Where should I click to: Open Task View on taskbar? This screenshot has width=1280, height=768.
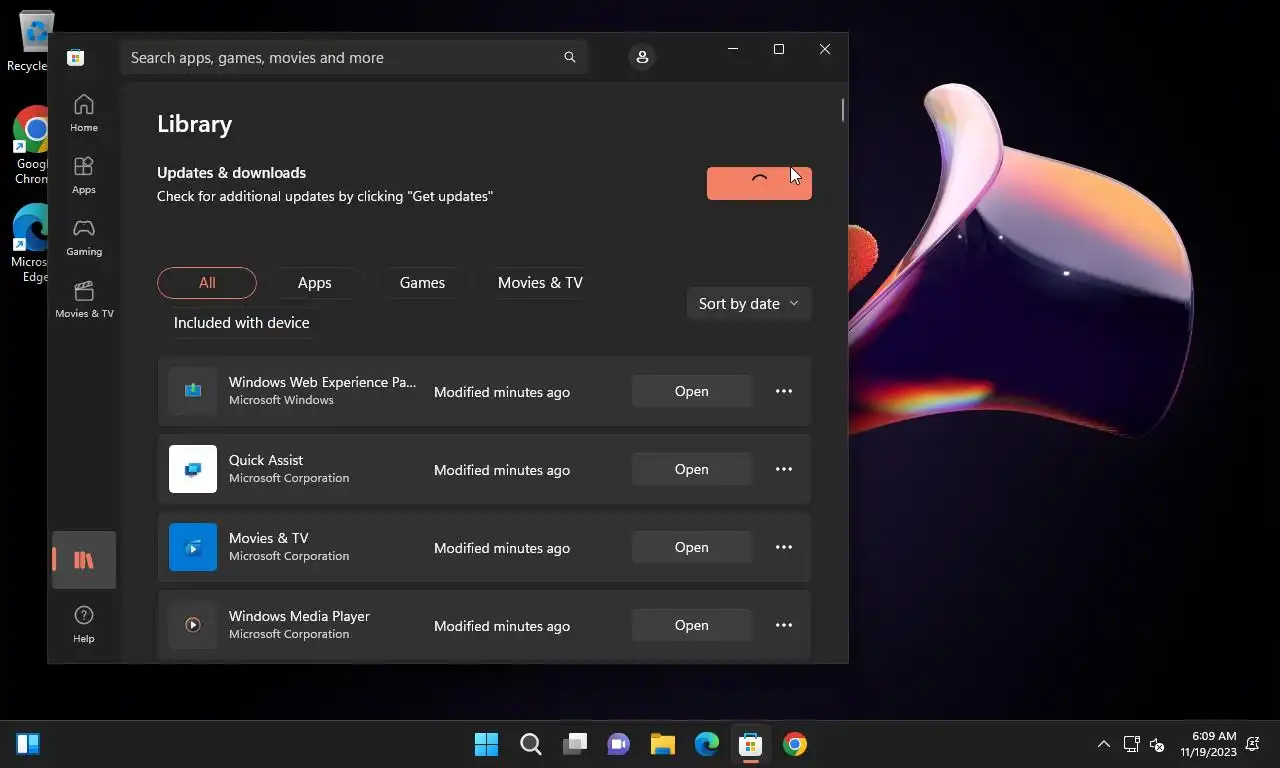[x=575, y=744]
